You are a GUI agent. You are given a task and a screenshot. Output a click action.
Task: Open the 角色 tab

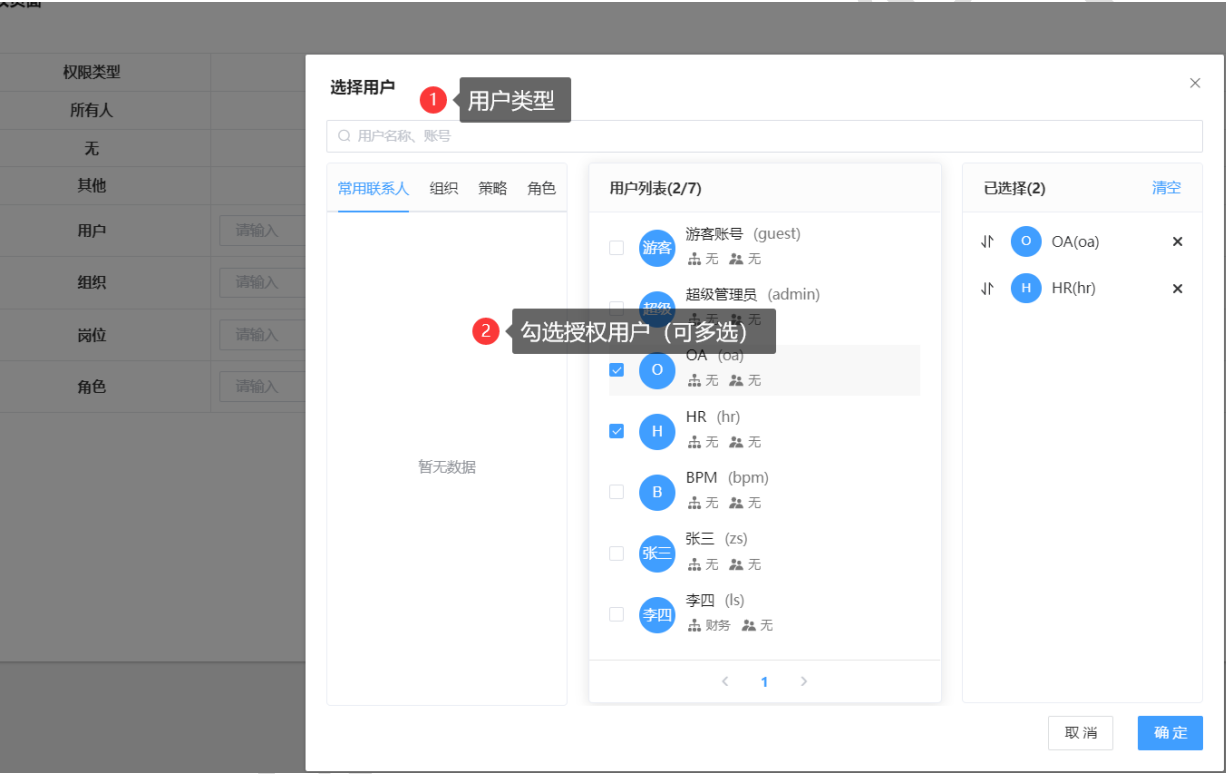pyautogui.click(x=541, y=188)
